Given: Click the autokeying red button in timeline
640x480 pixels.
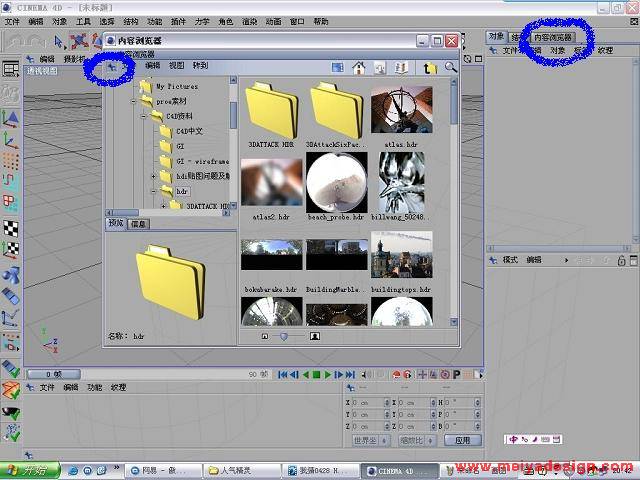Looking at the screenshot, I should 407,374.
